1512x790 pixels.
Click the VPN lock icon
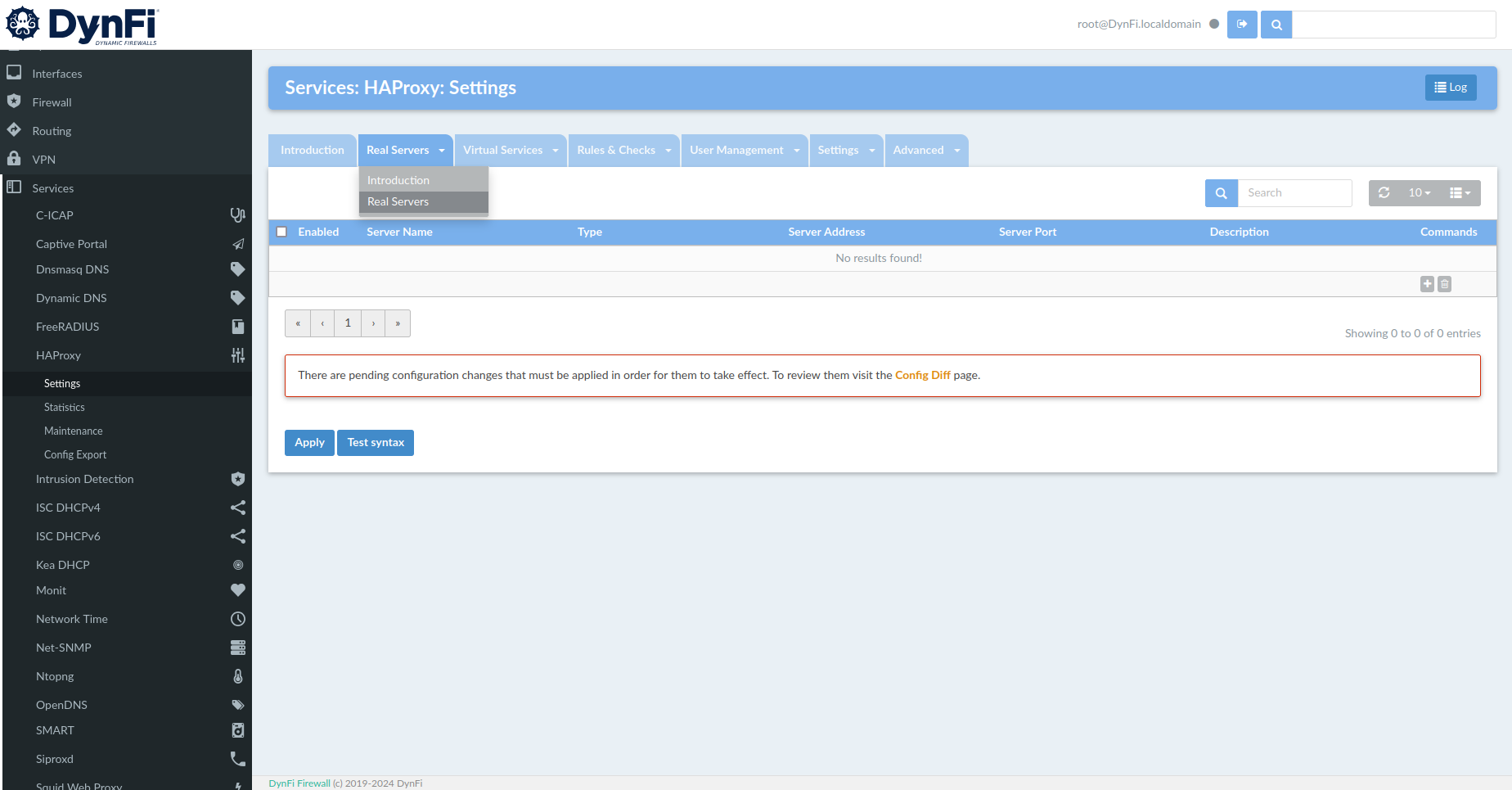click(x=14, y=159)
